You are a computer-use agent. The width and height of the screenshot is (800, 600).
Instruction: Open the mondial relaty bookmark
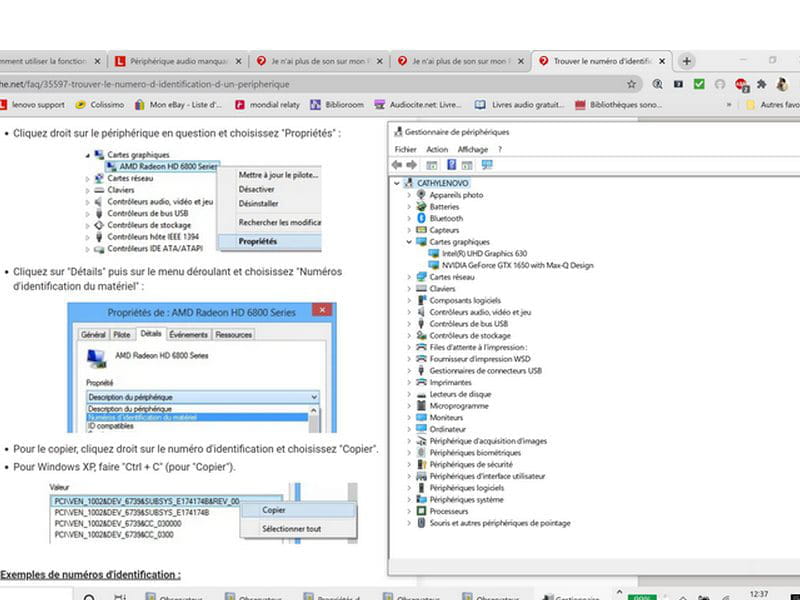point(267,105)
